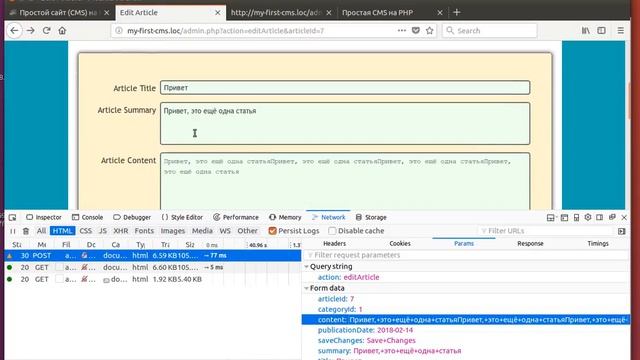Click in the Filter URLs box
640x360 pixels.
(546, 231)
